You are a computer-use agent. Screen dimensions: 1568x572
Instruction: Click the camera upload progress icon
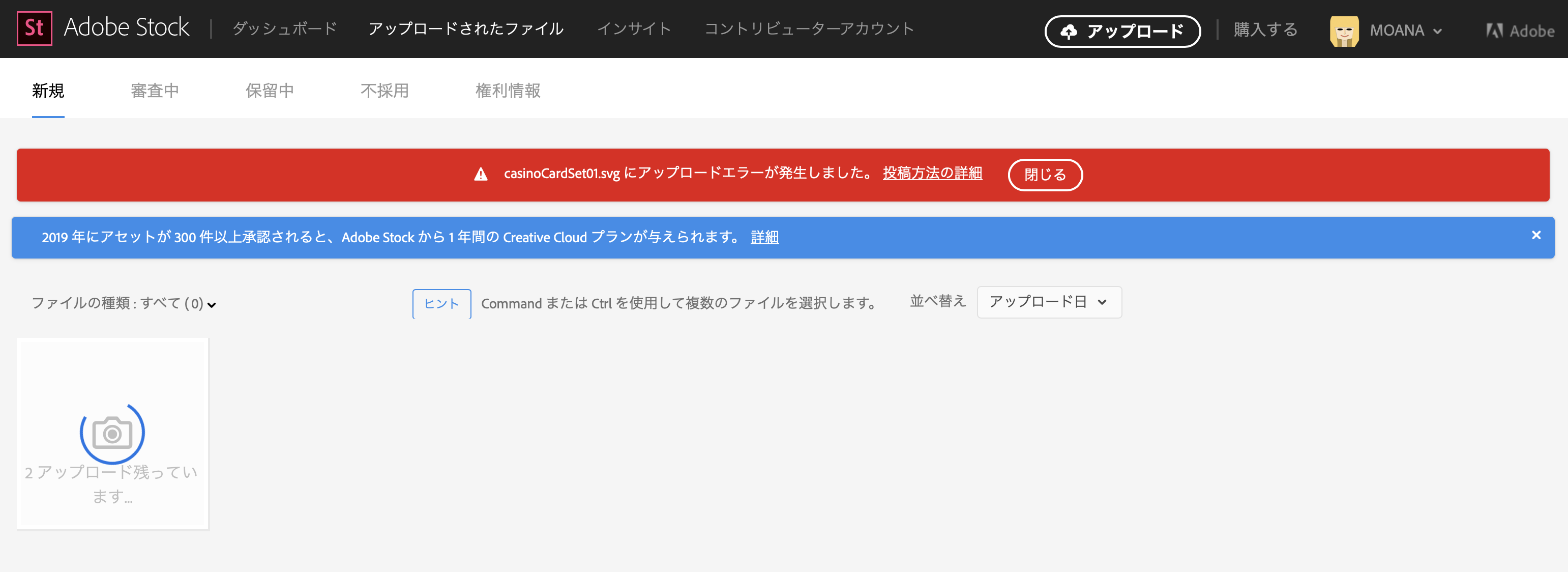tap(112, 433)
